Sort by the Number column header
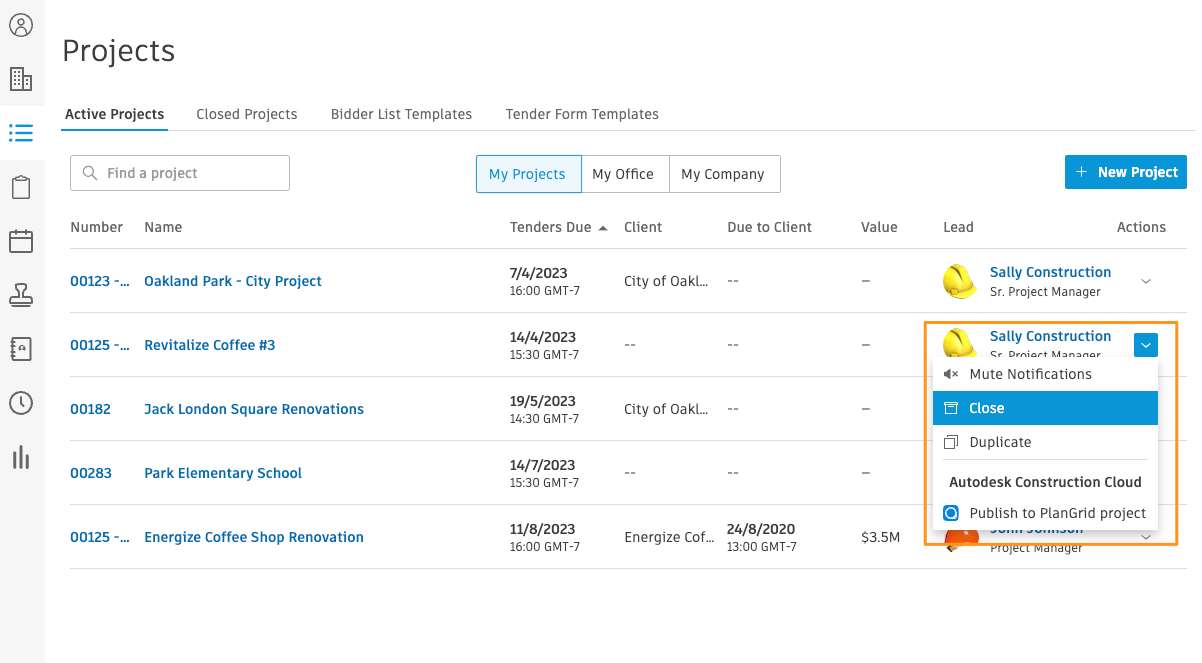1202x663 pixels. point(97,227)
